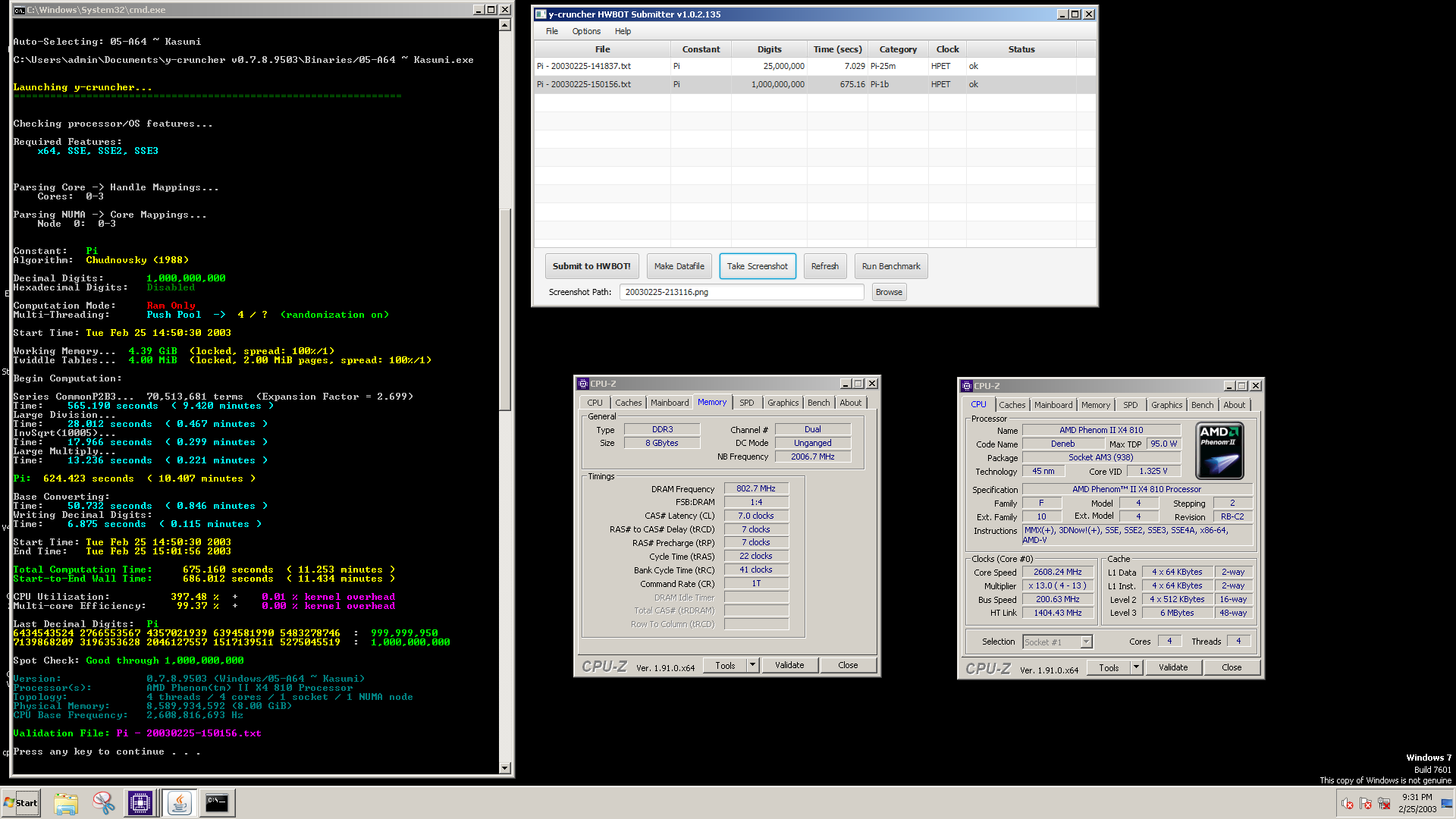Click Tools button in right CPU-Z window
The height and width of the screenshot is (819, 1456).
point(1109,667)
